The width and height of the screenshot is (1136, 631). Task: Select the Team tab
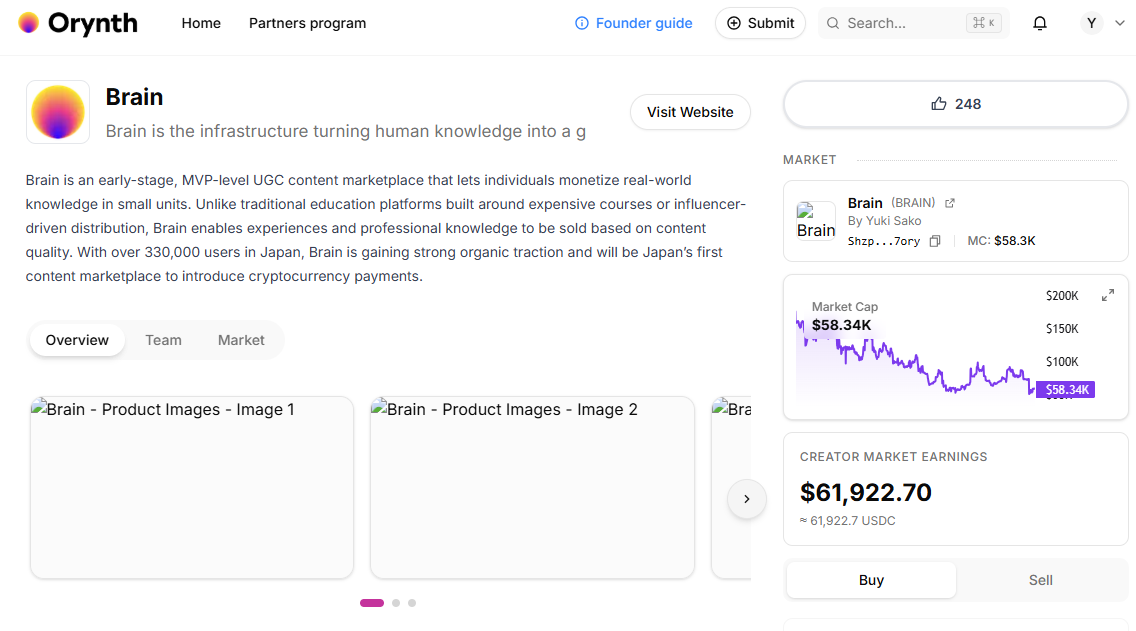click(x=163, y=340)
